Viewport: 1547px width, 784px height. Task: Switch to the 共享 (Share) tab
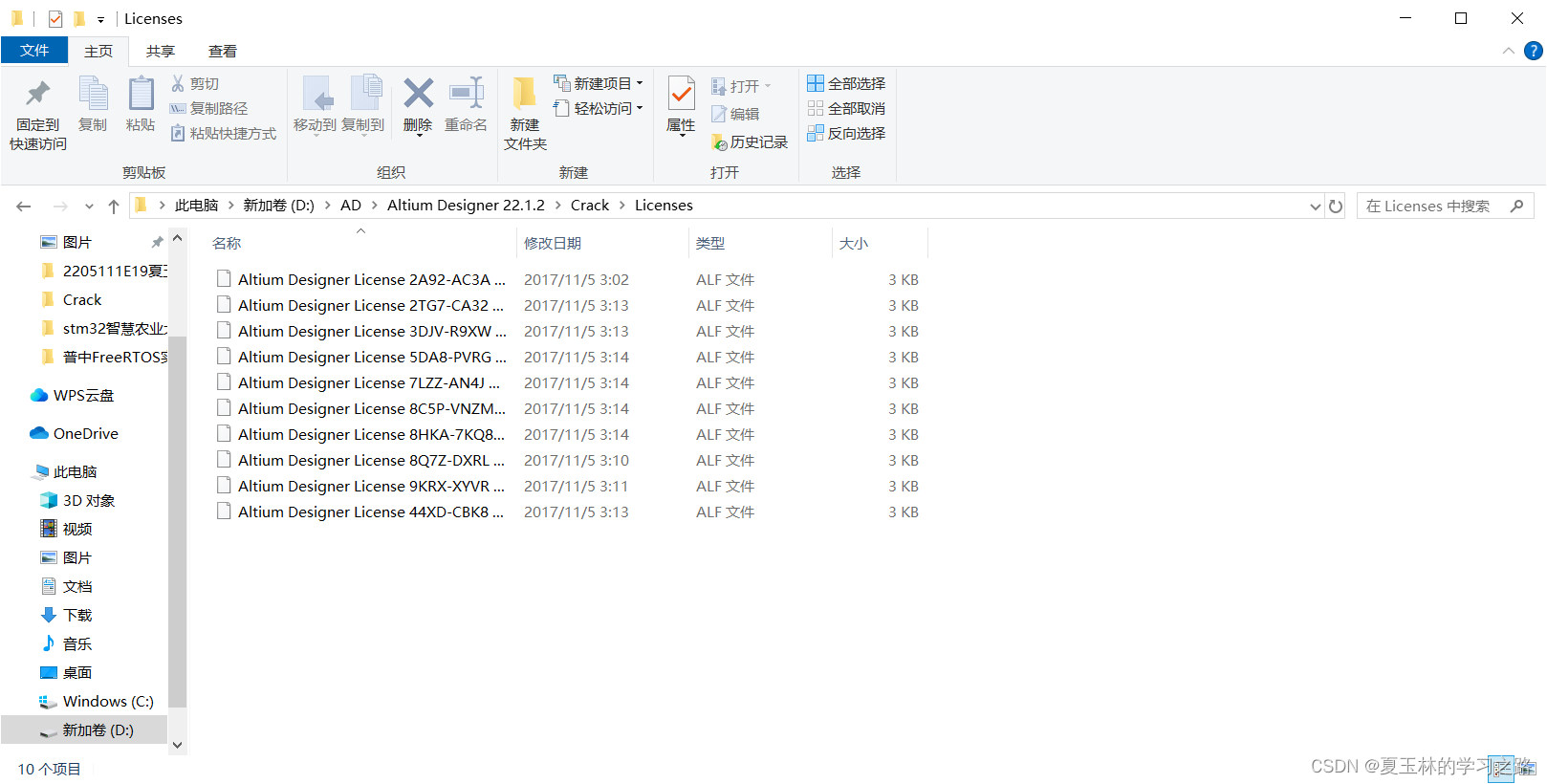pos(161,52)
